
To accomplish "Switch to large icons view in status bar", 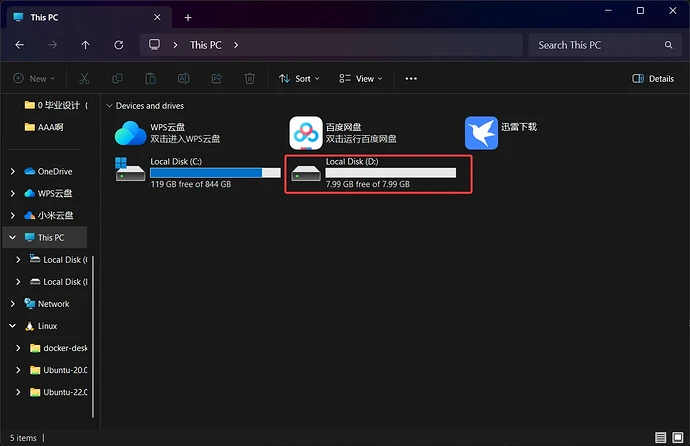I will coord(677,438).
